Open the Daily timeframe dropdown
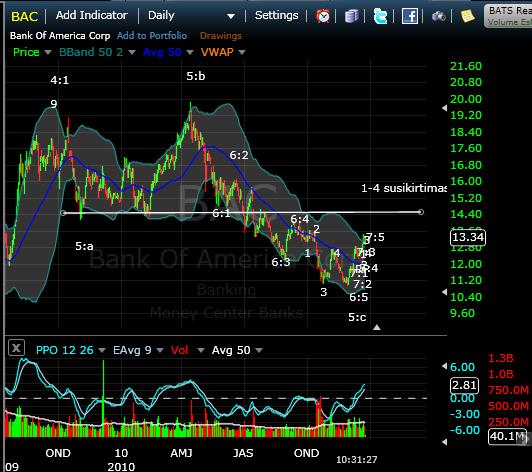Viewport: 532px width, 472px height. [x=191, y=16]
